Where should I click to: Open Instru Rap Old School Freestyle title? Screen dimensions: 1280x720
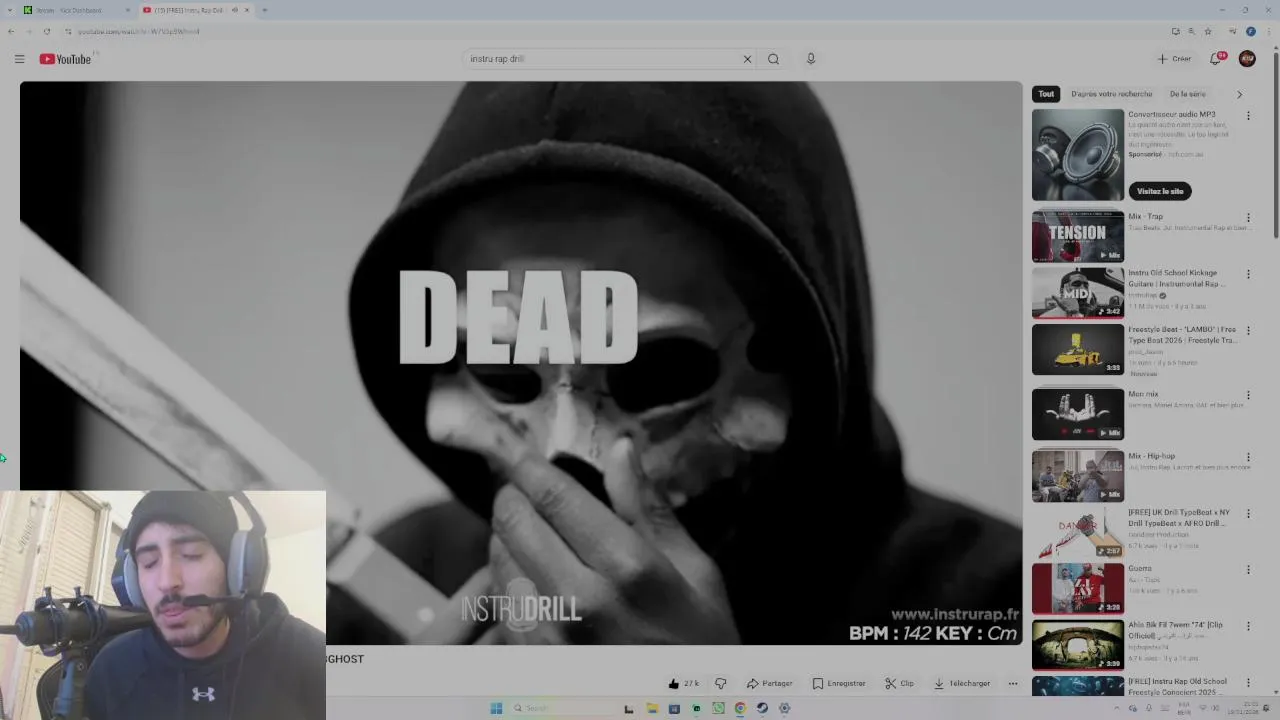(1177, 686)
